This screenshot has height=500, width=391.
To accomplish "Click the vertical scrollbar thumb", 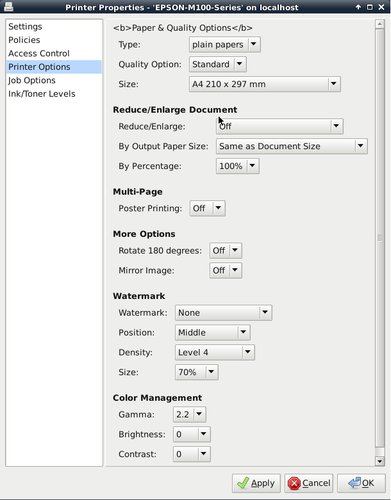I will point(379,238).
